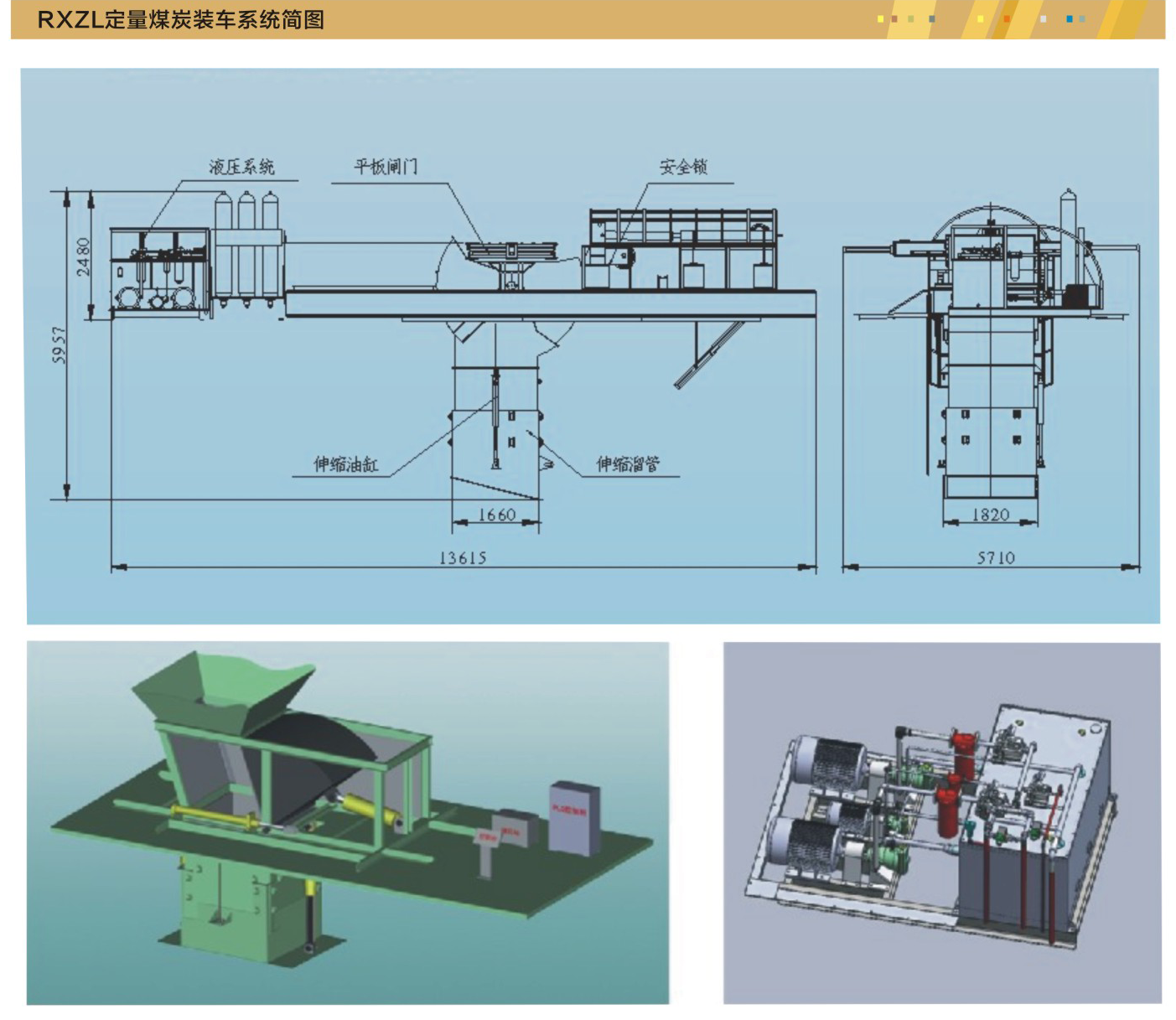Click the vertical 5957 height dimension
1176x1020 pixels.
[59, 344]
